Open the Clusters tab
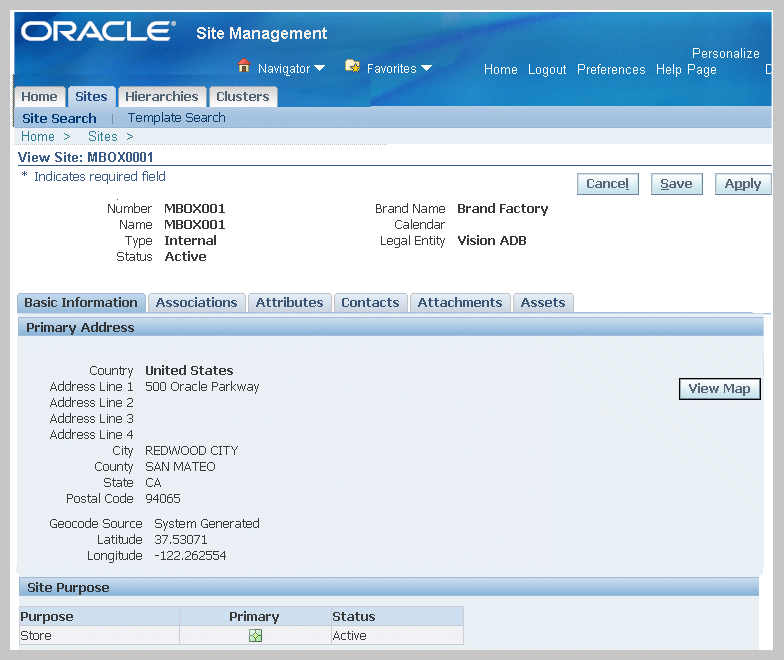The image size is (784, 660). click(x=243, y=96)
